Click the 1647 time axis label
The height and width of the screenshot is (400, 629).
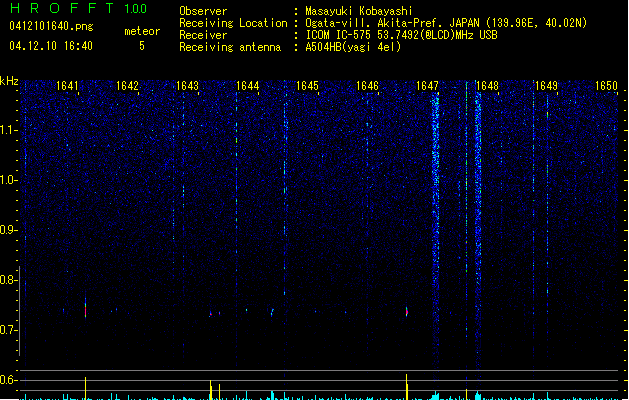point(427,86)
